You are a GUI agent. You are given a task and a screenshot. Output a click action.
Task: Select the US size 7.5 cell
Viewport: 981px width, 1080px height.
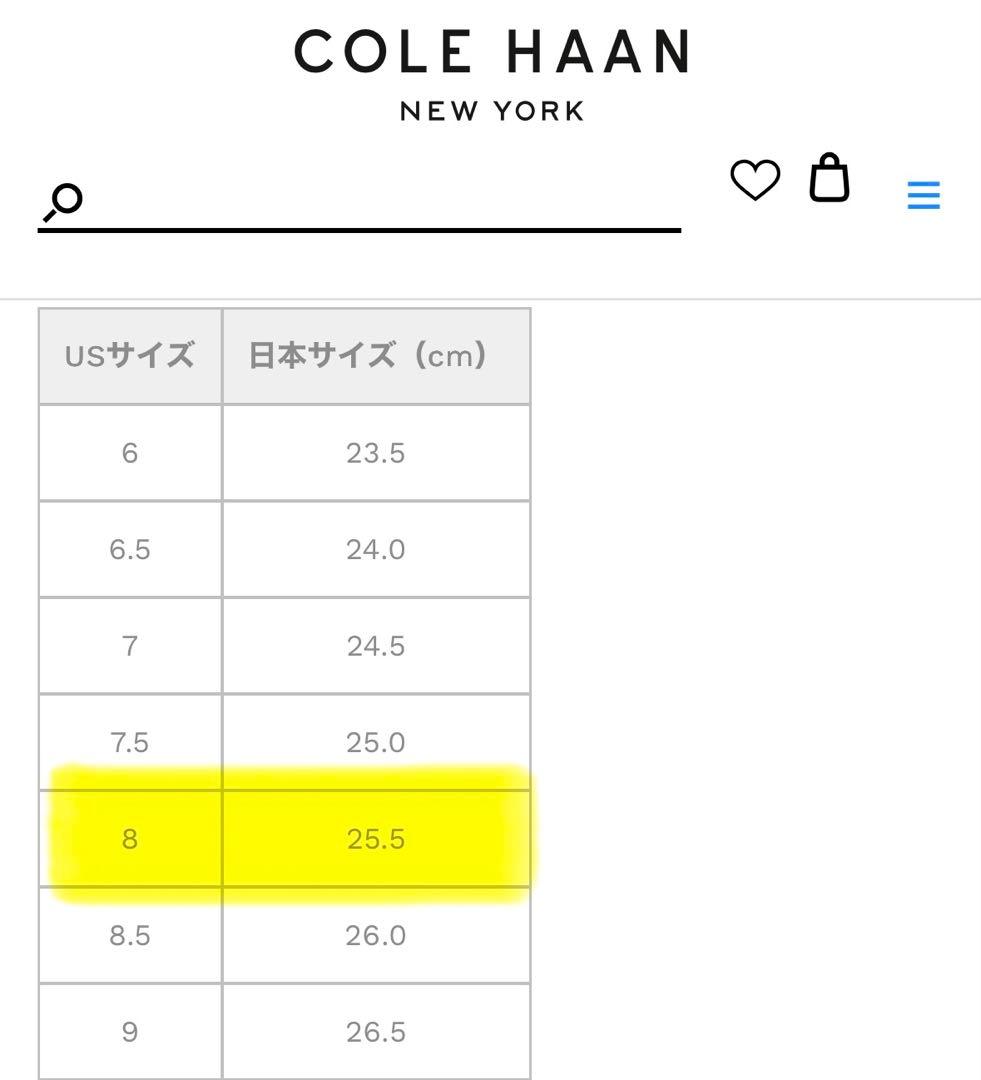coord(129,742)
